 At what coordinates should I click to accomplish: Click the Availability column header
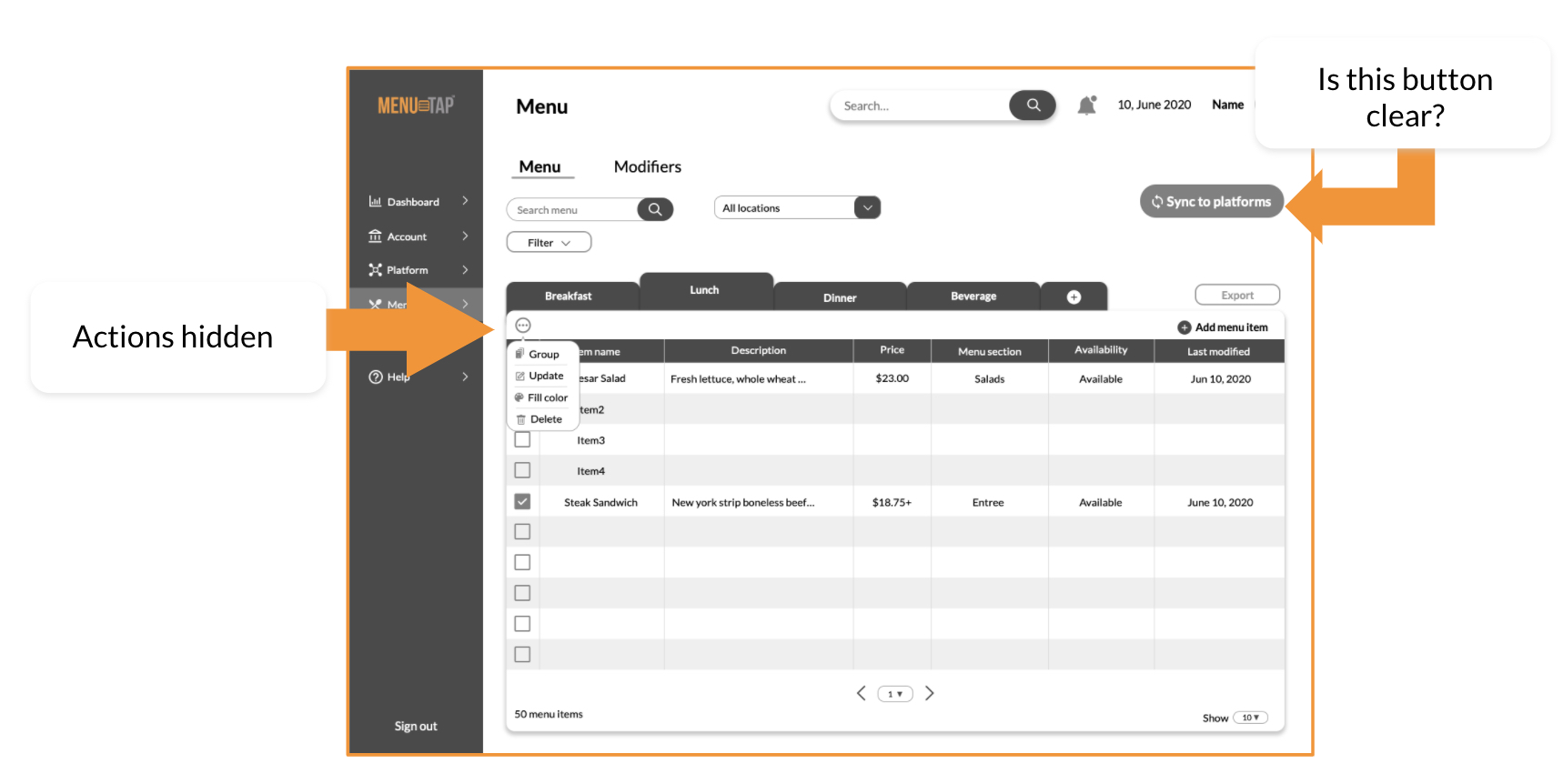[x=1101, y=350]
